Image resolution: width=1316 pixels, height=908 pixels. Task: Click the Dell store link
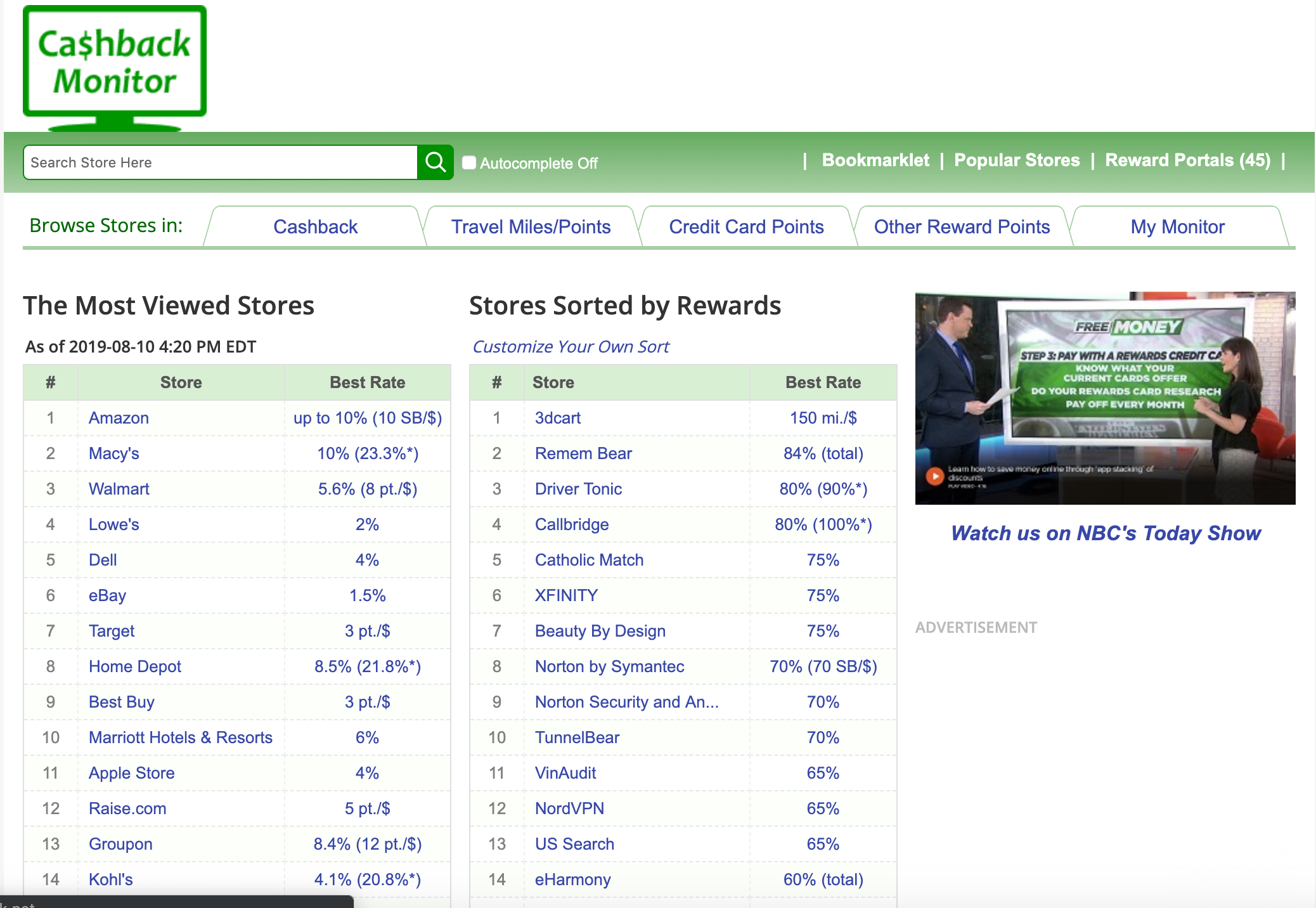pos(103,560)
